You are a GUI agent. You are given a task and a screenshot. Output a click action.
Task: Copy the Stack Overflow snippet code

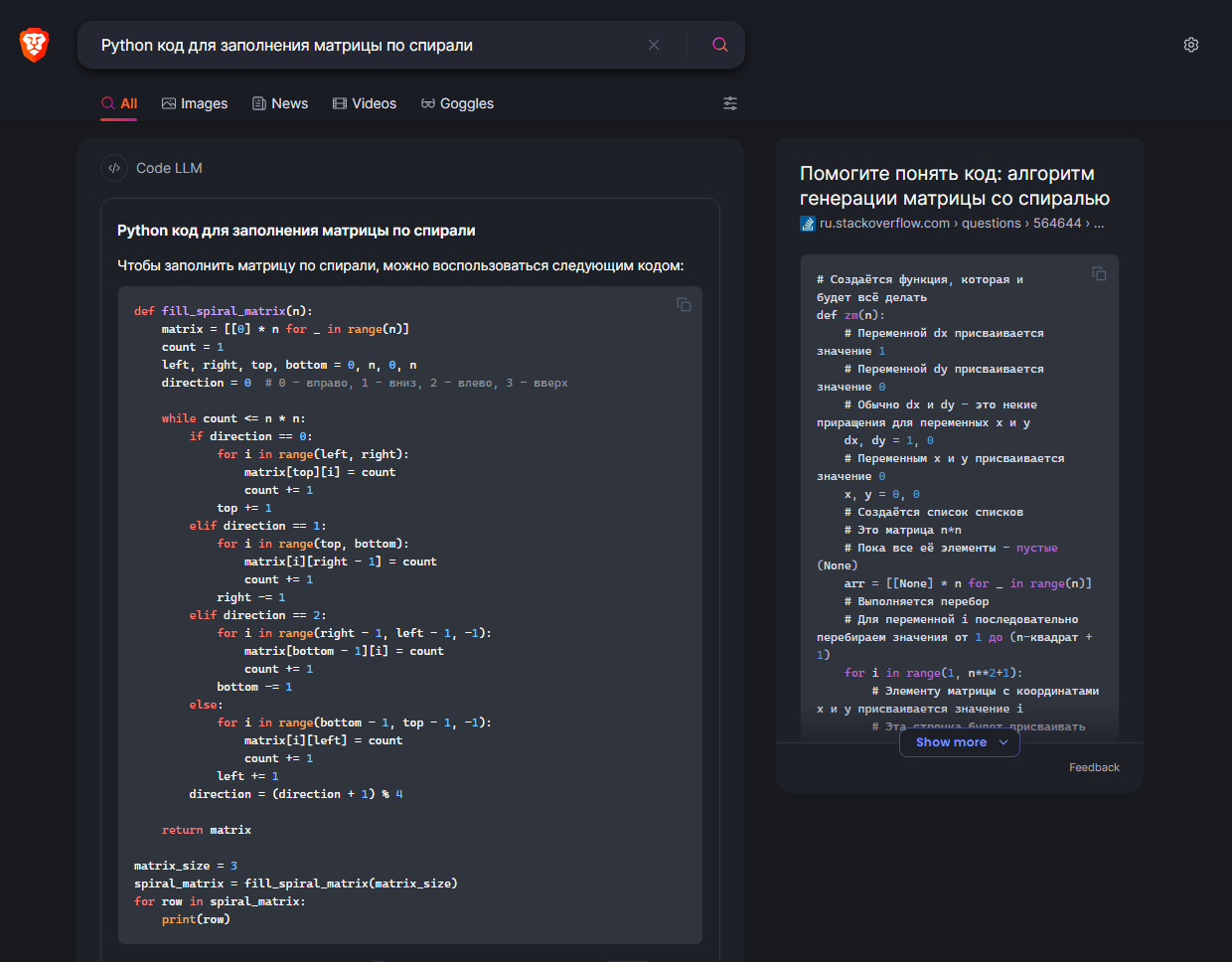click(1099, 273)
